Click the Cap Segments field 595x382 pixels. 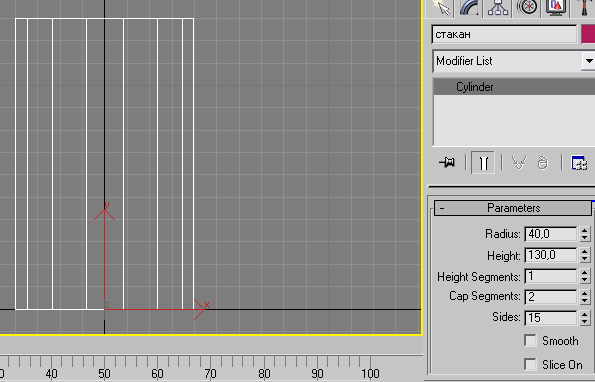click(551, 296)
